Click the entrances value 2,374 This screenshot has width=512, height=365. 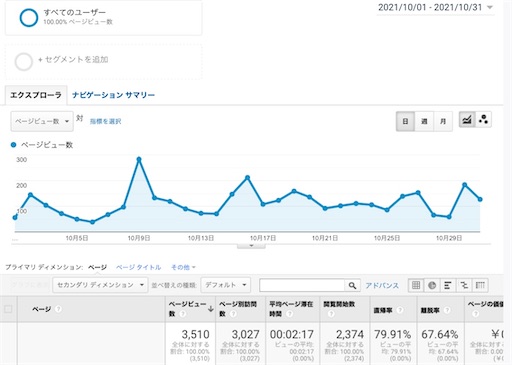[350, 334]
